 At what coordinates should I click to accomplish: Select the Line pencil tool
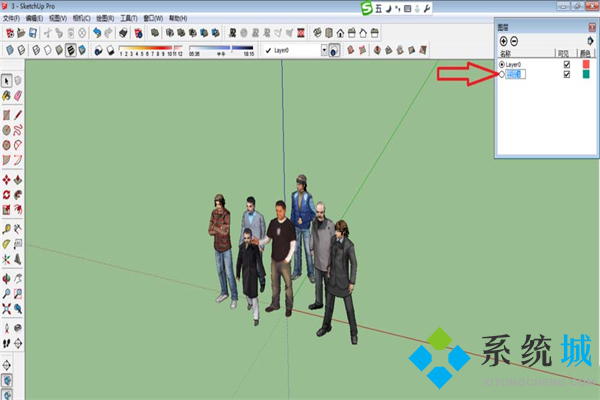click(18, 115)
